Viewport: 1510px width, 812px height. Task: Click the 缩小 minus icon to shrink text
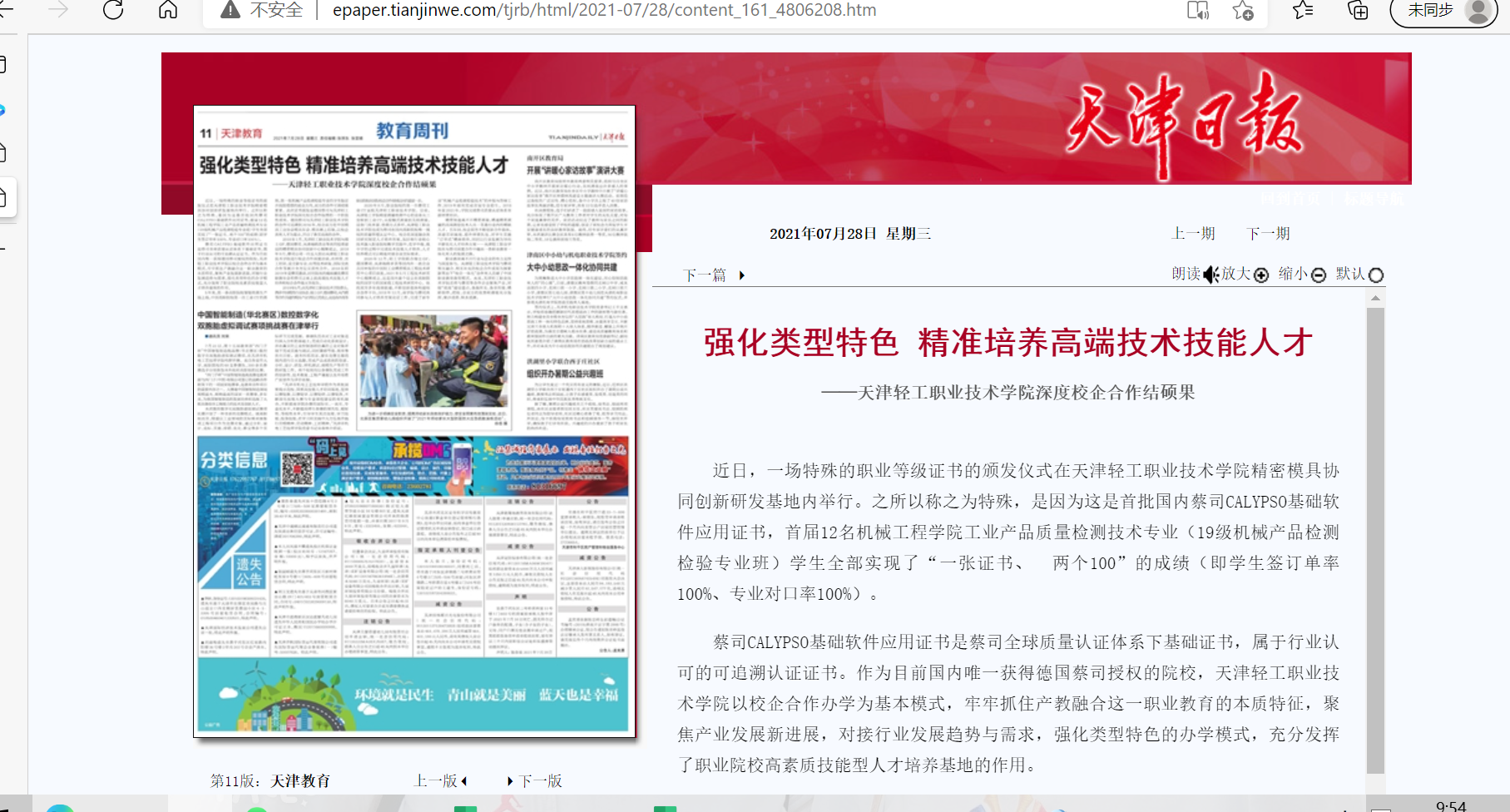pyautogui.click(x=1319, y=275)
